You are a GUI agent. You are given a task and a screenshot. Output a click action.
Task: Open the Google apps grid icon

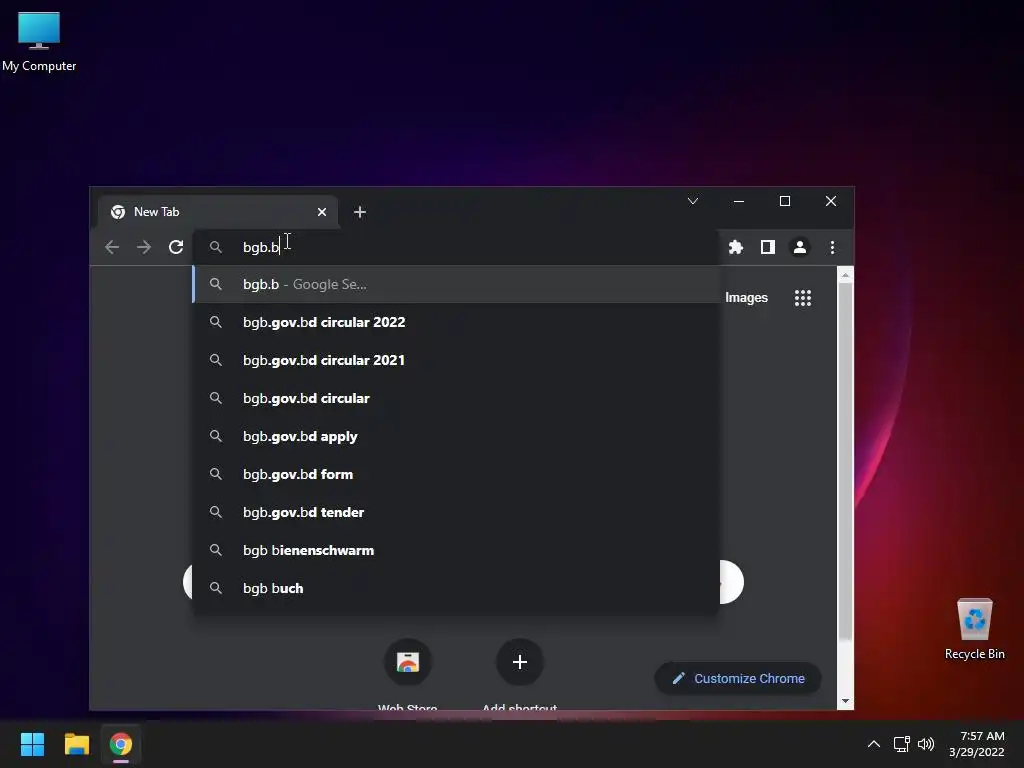click(x=803, y=298)
